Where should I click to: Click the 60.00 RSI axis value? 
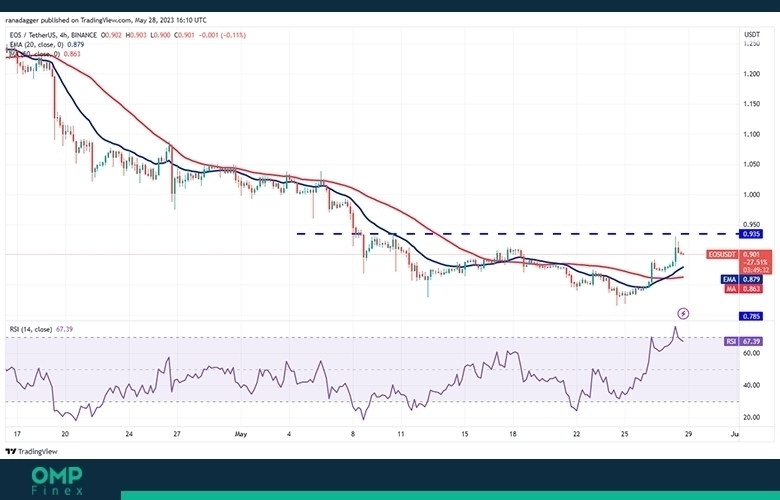[x=752, y=353]
